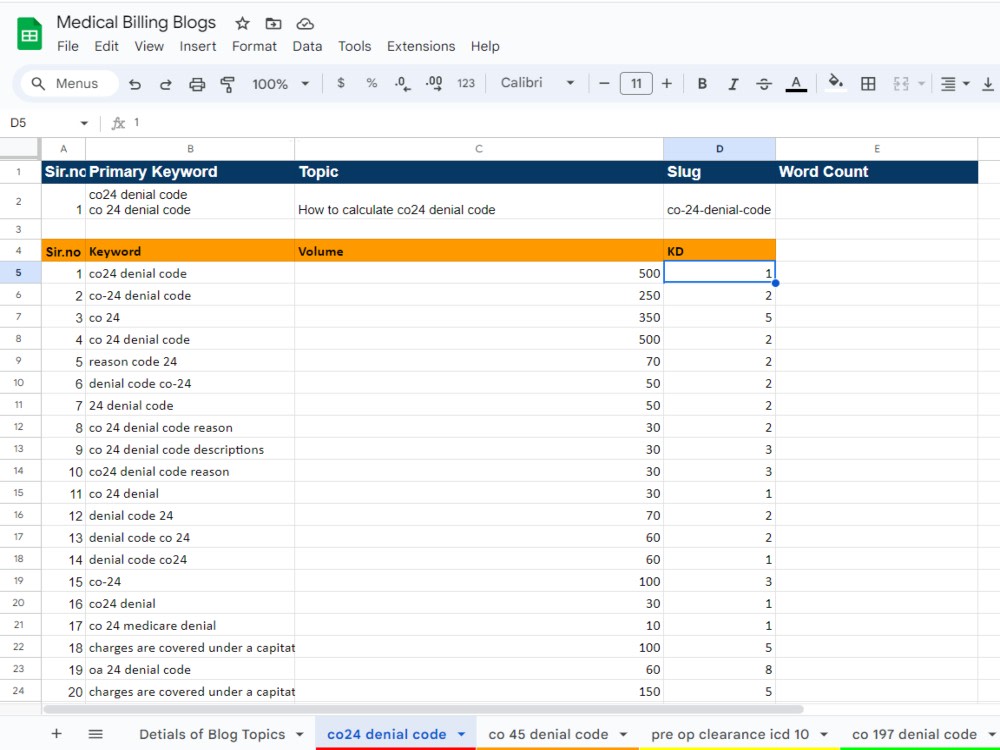This screenshot has height=750, width=1000.
Task: Switch to pre op clearance icd 10 tab
Action: pos(730,734)
